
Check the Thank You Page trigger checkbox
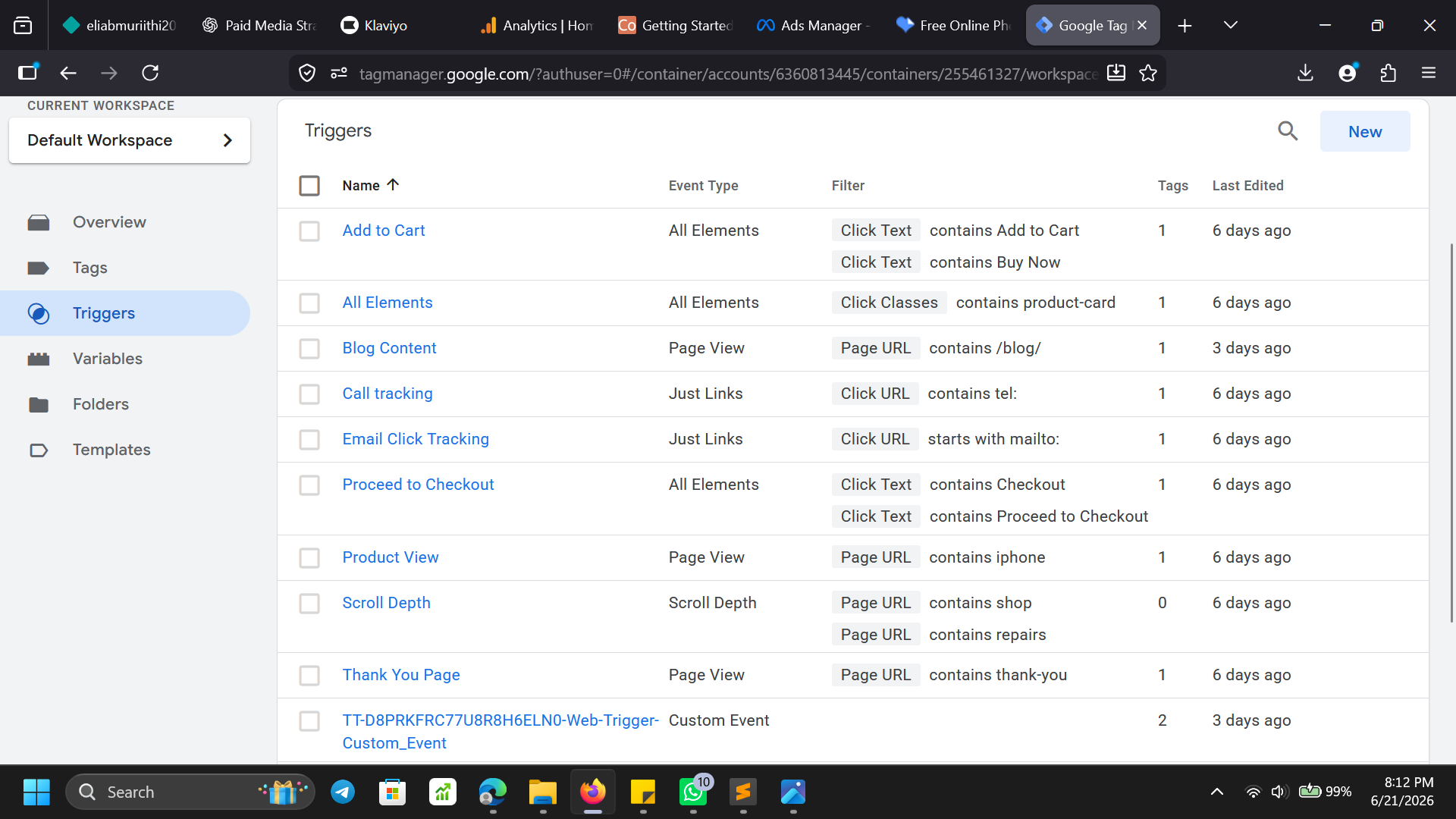[x=309, y=676]
